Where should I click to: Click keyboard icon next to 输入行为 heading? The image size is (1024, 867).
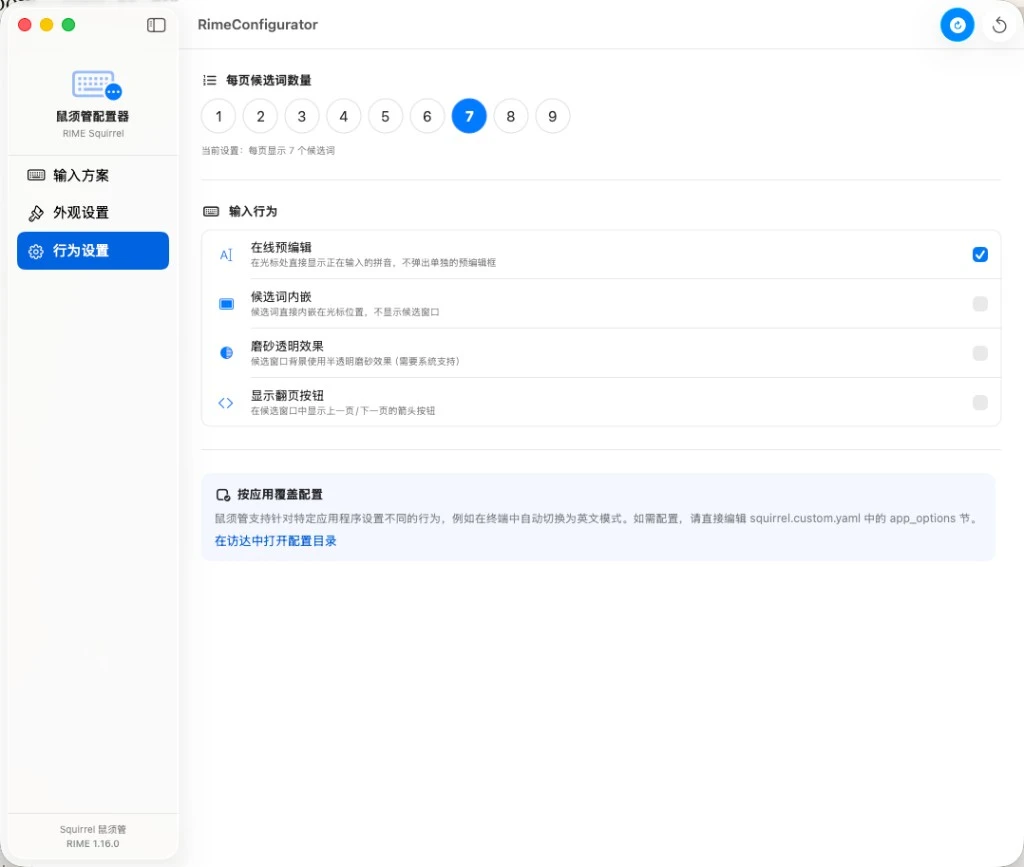pos(211,212)
